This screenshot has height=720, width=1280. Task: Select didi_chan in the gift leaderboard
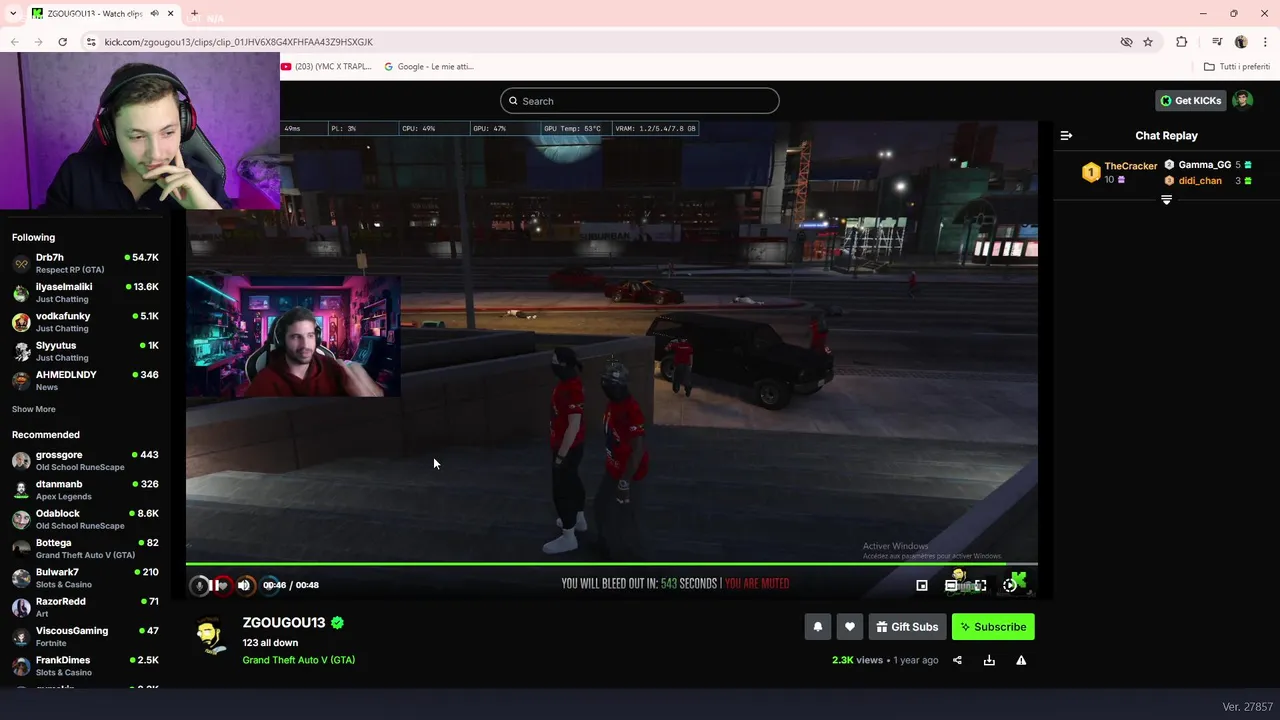[x=1200, y=181]
